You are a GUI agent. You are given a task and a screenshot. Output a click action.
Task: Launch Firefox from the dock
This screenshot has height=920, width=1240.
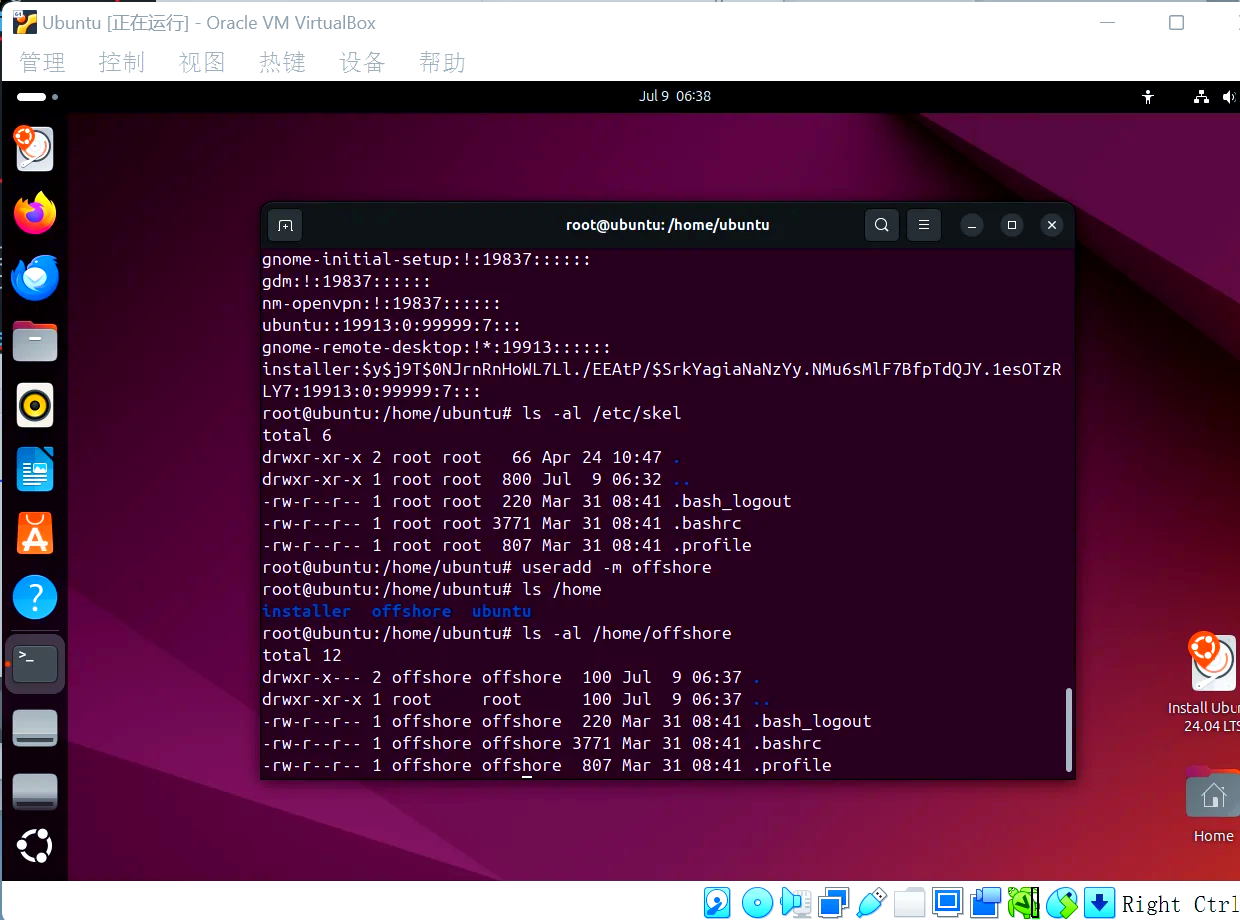click(x=35, y=213)
